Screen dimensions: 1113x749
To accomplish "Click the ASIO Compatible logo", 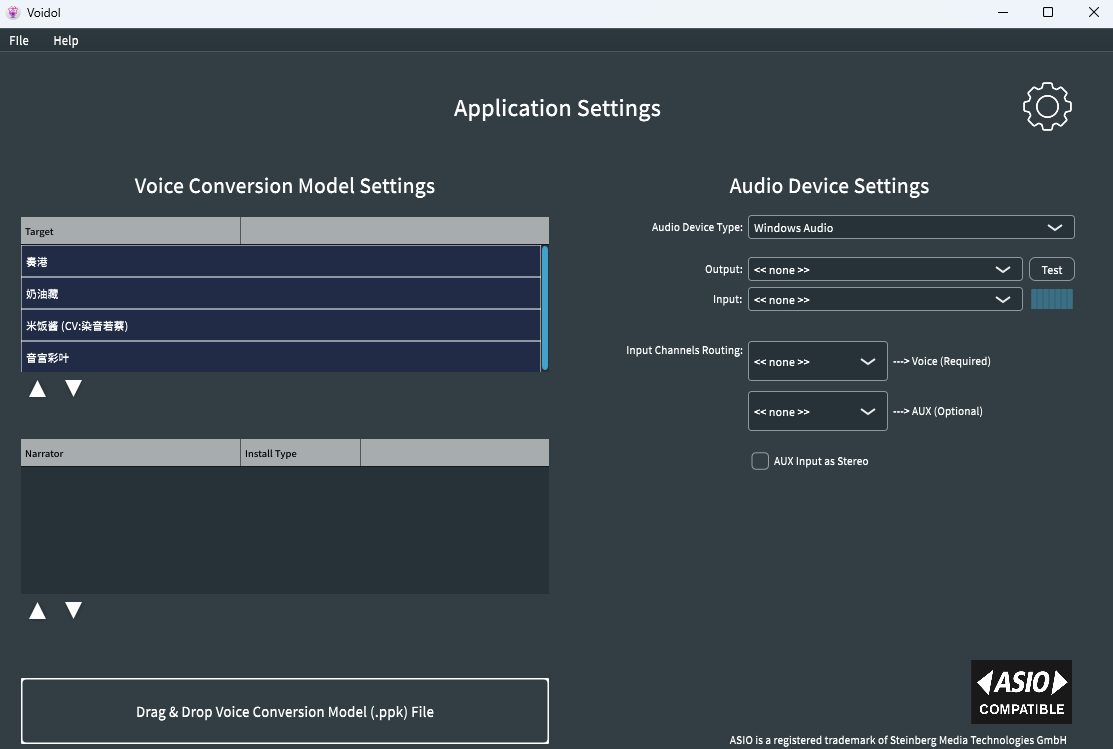I will (x=1021, y=691).
